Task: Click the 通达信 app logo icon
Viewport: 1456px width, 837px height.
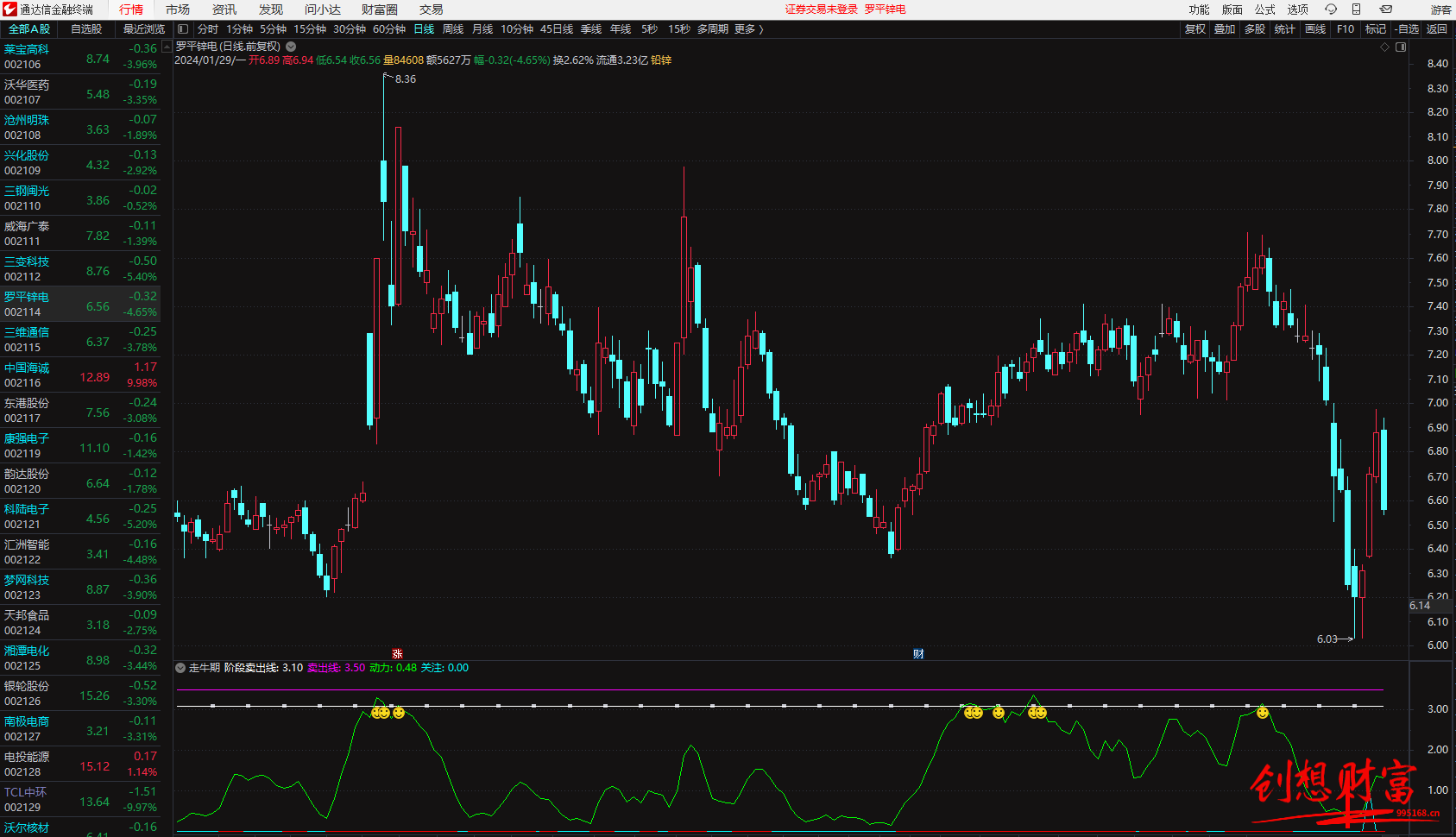Action: tap(9, 9)
